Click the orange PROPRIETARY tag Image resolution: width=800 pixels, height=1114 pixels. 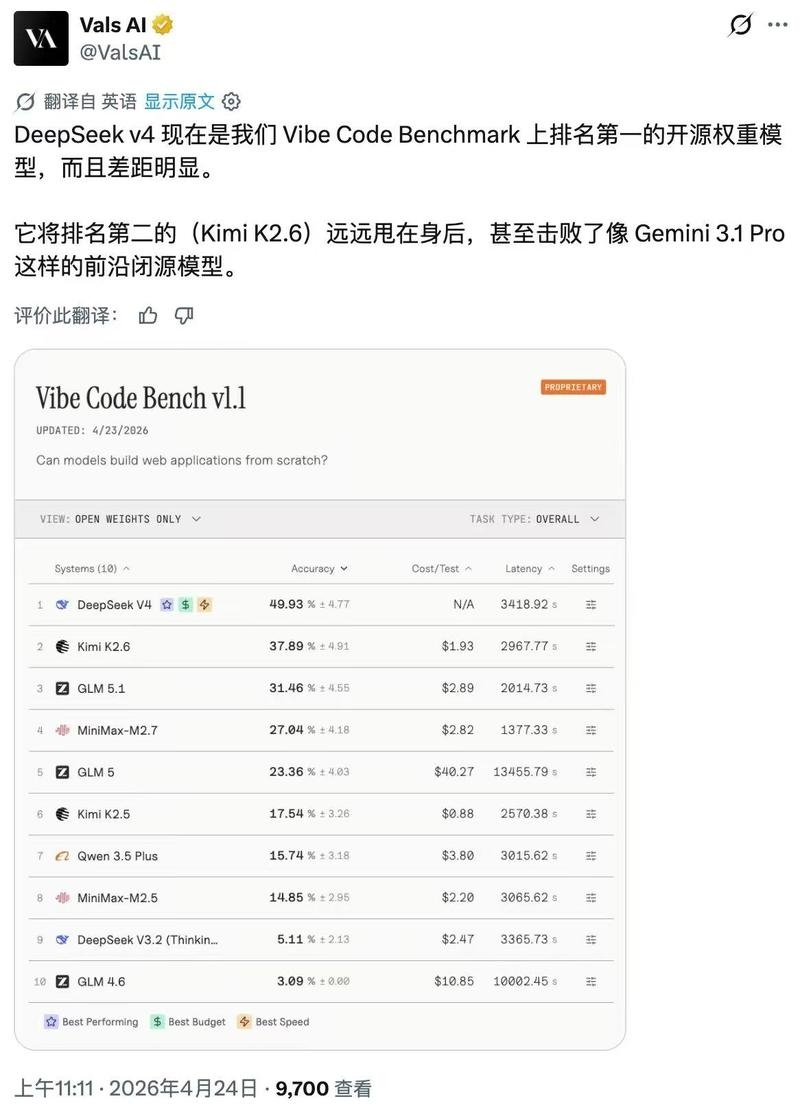[x=573, y=387]
